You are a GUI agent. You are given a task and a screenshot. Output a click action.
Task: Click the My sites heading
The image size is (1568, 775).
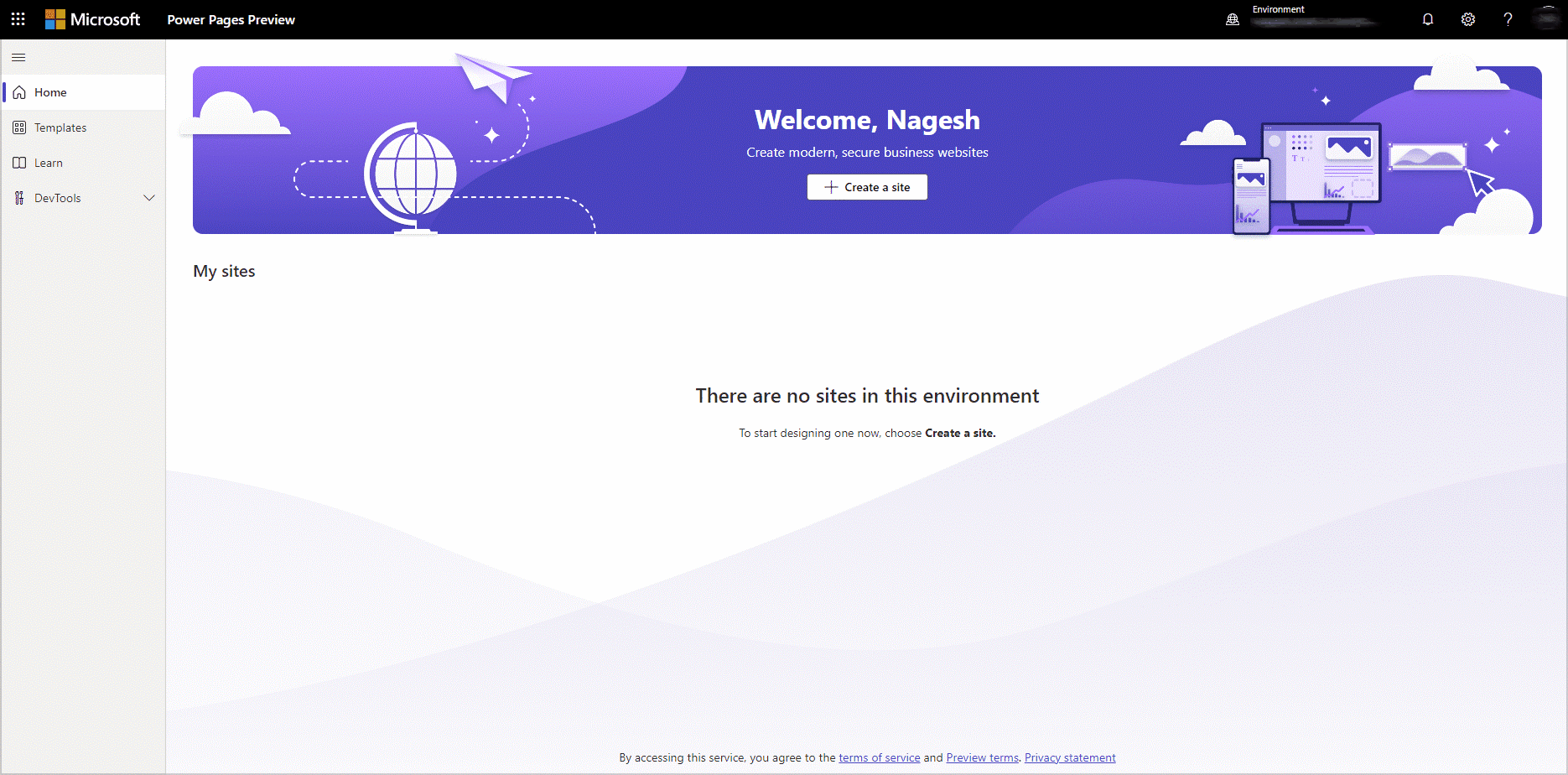224,271
